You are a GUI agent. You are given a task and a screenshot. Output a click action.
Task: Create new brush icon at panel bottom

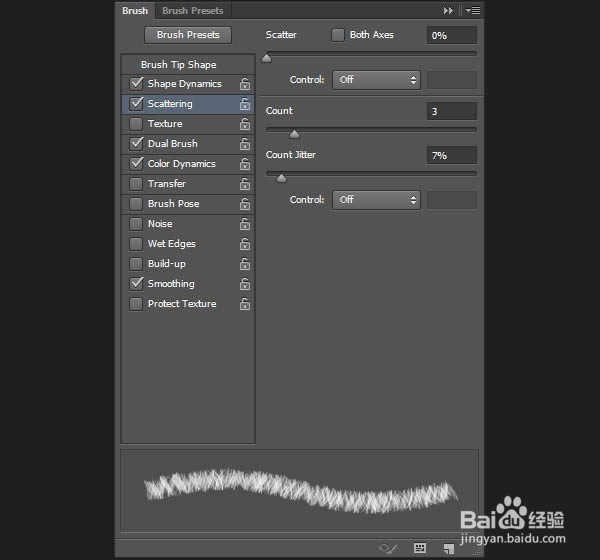pos(448,549)
